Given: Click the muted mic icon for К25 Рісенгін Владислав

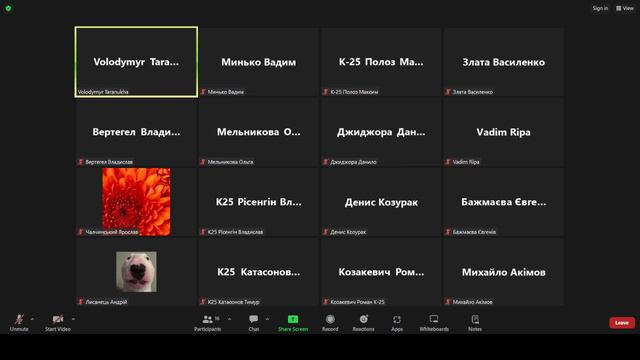Looking at the screenshot, I should pyautogui.click(x=203, y=232).
